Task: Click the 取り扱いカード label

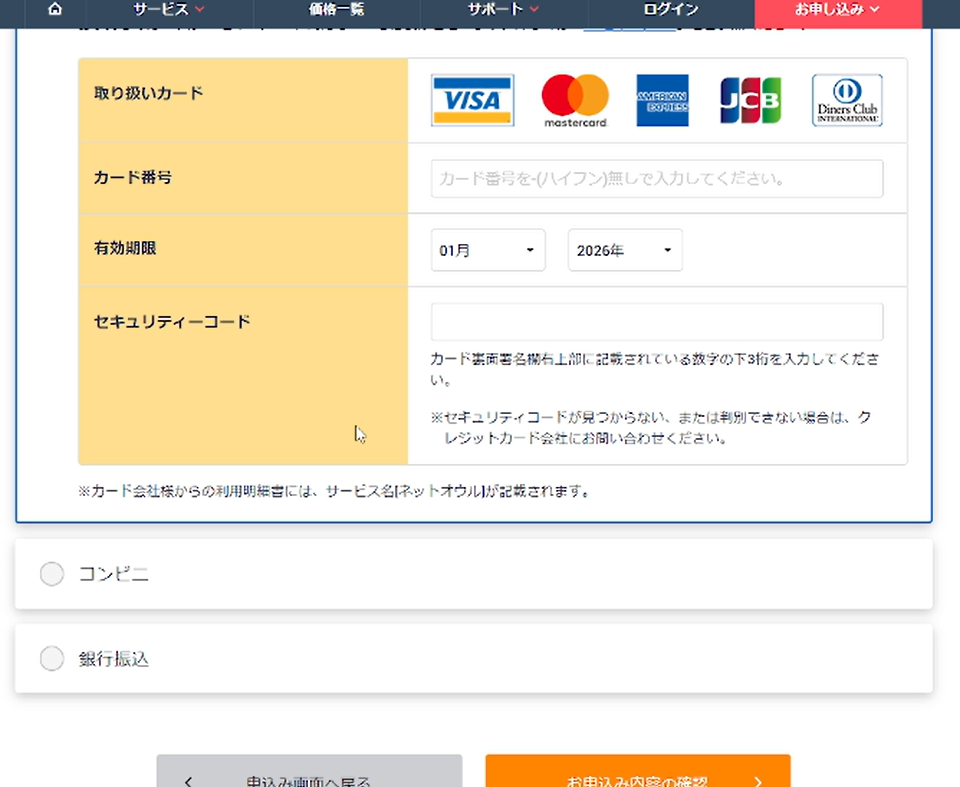Action: pos(148,93)
